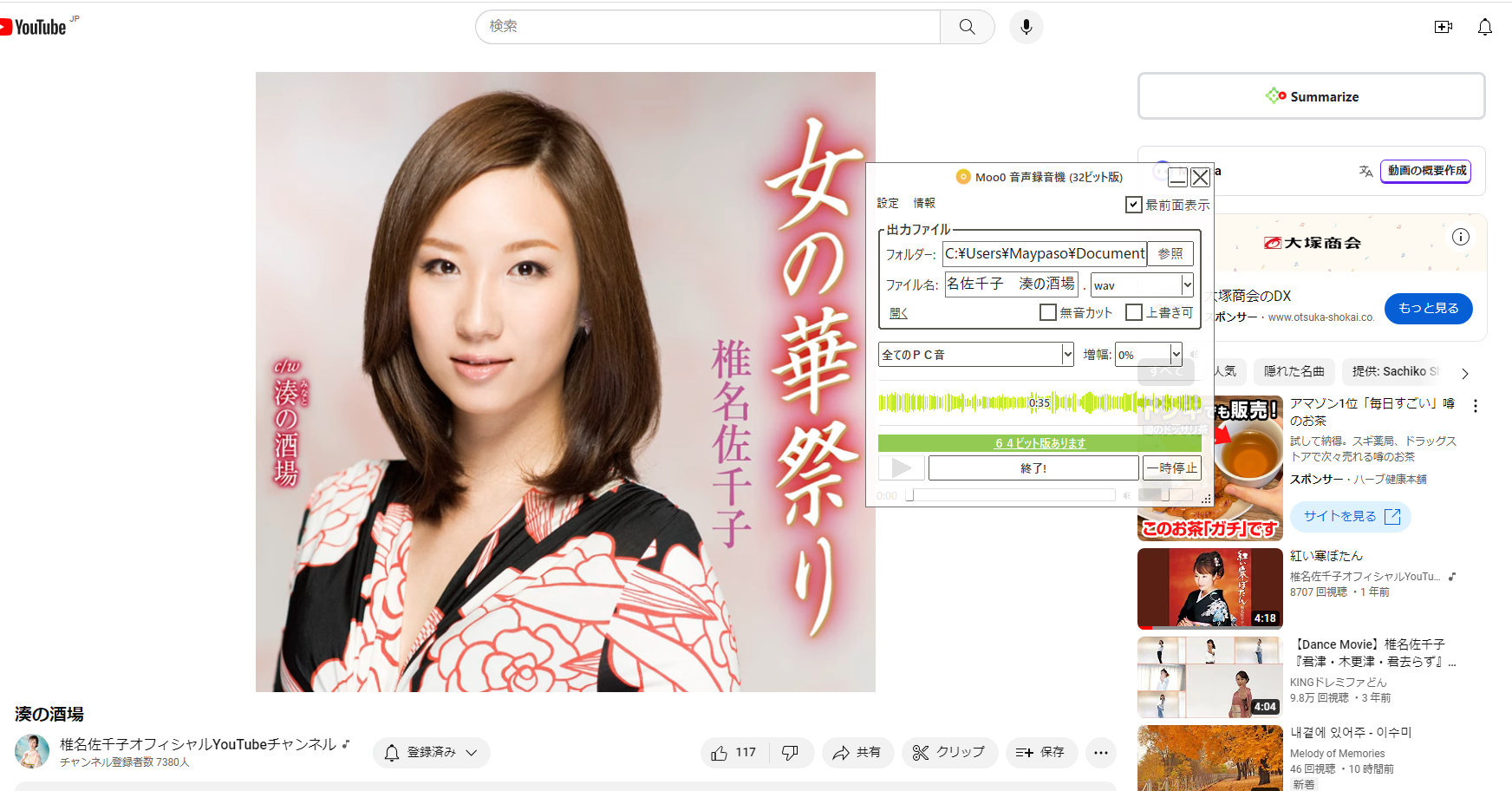
Task: Click the speaker icon beside 増幅
Action: click(x=1194, y=354)
